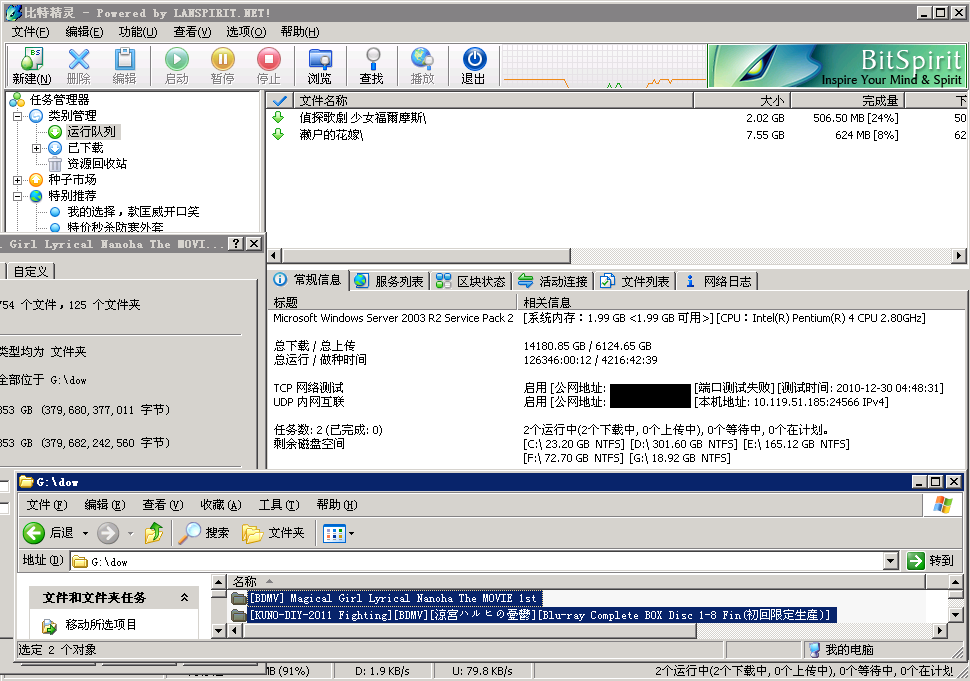This screenshot has width=970, height=681.
Task: Click the Explorer up-folder icon
Action: tap(153, 533)
